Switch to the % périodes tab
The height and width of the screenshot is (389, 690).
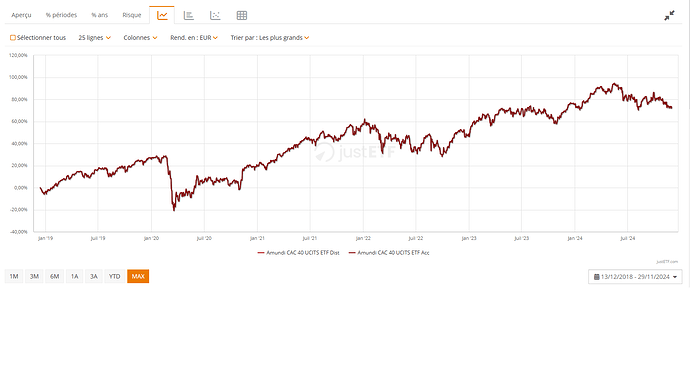pyautogui.click(x=61, y=15)
